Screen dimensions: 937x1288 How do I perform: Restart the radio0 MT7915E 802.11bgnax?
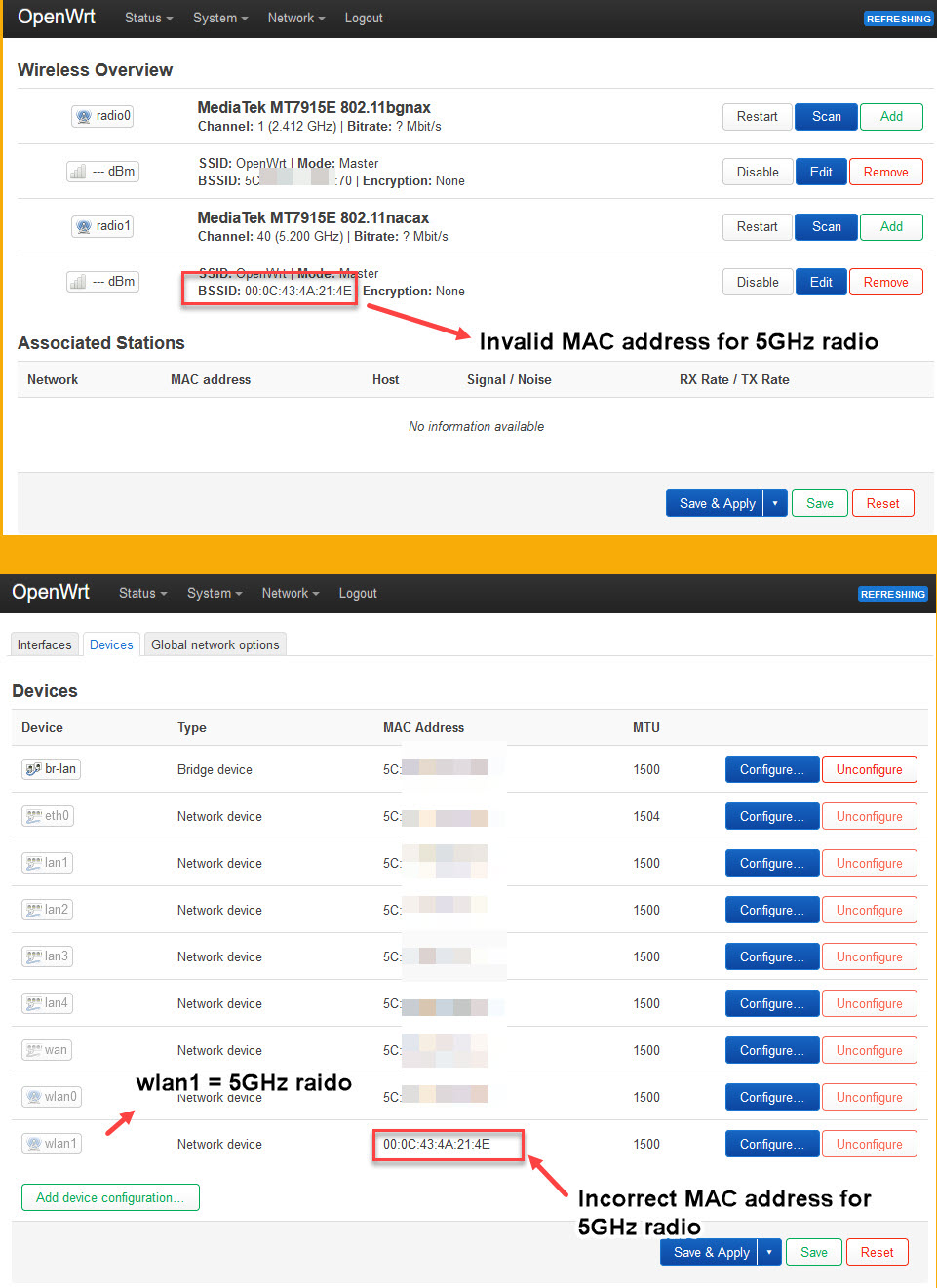[758, 117]
